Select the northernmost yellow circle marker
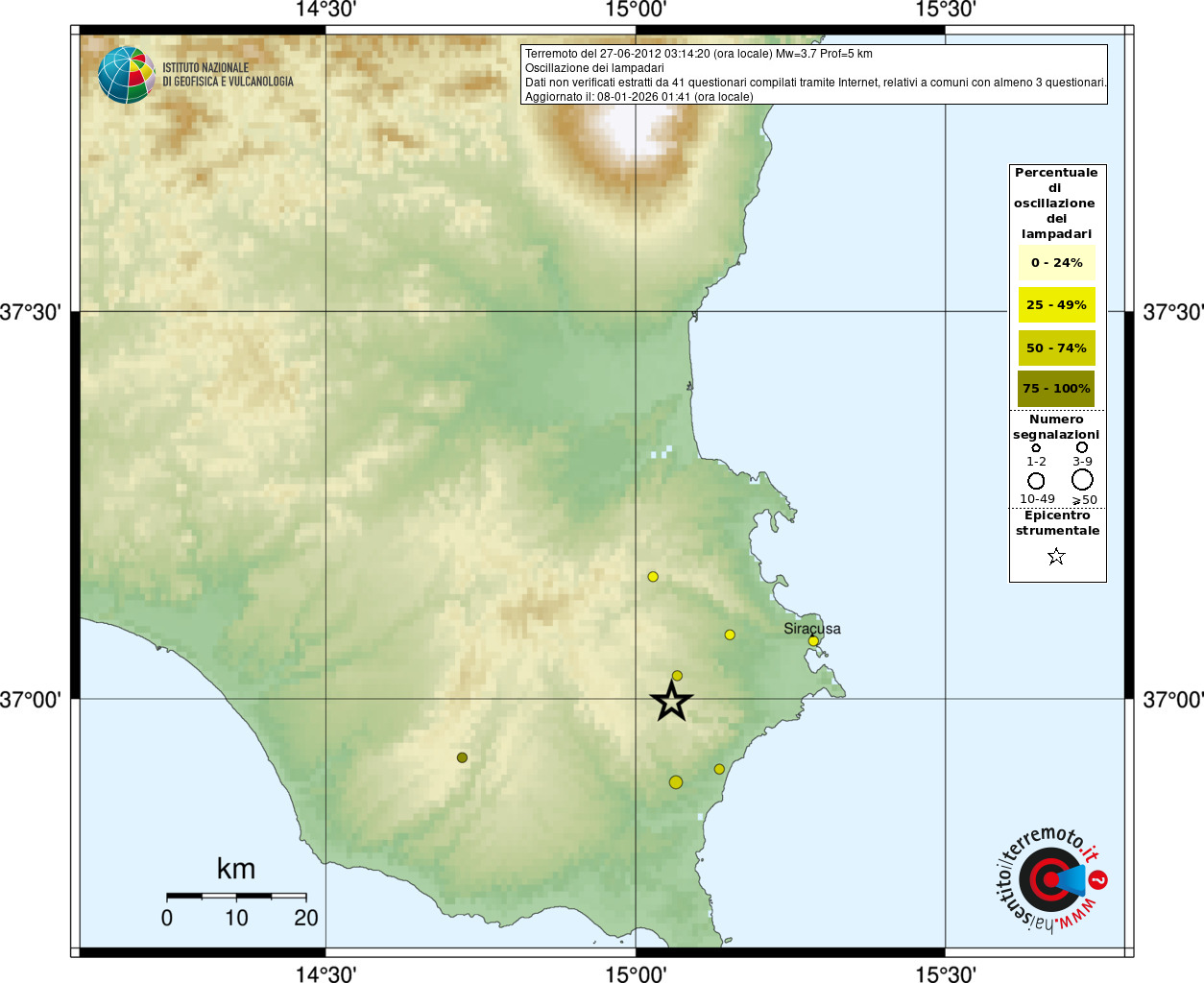The width and height of the screenshot is (1204, 983). click(653, 577)
